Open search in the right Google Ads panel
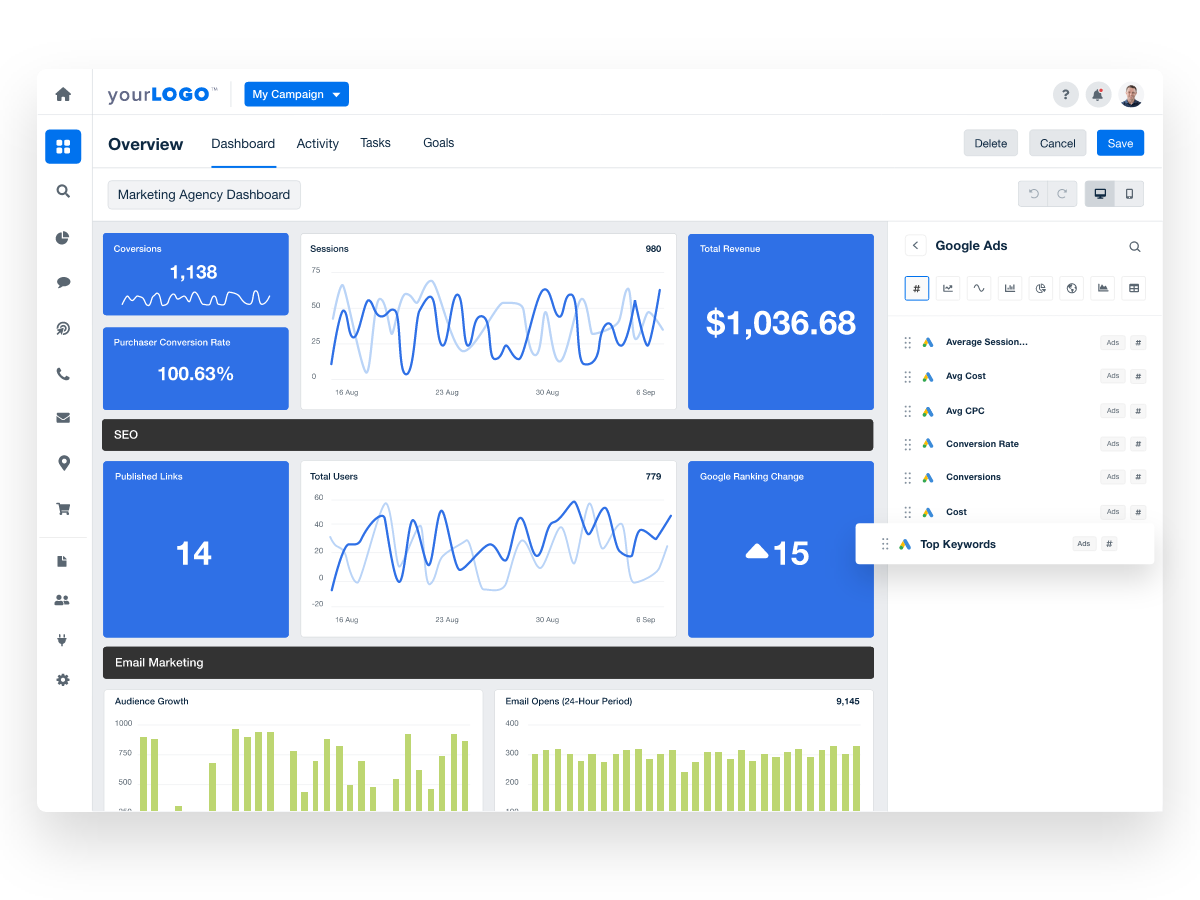1200x900 pixels. (1134, 246)
